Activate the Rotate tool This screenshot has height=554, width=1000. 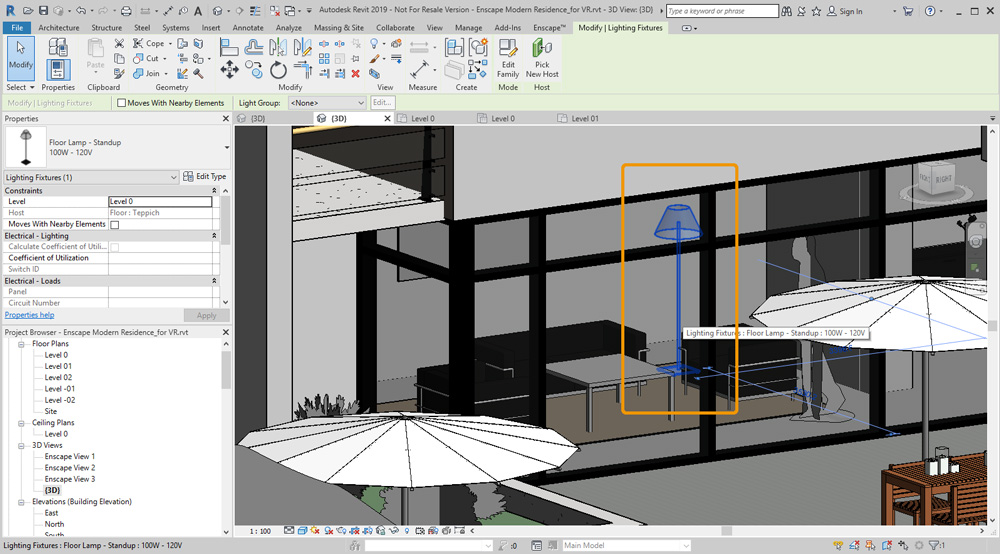point(278,69)
